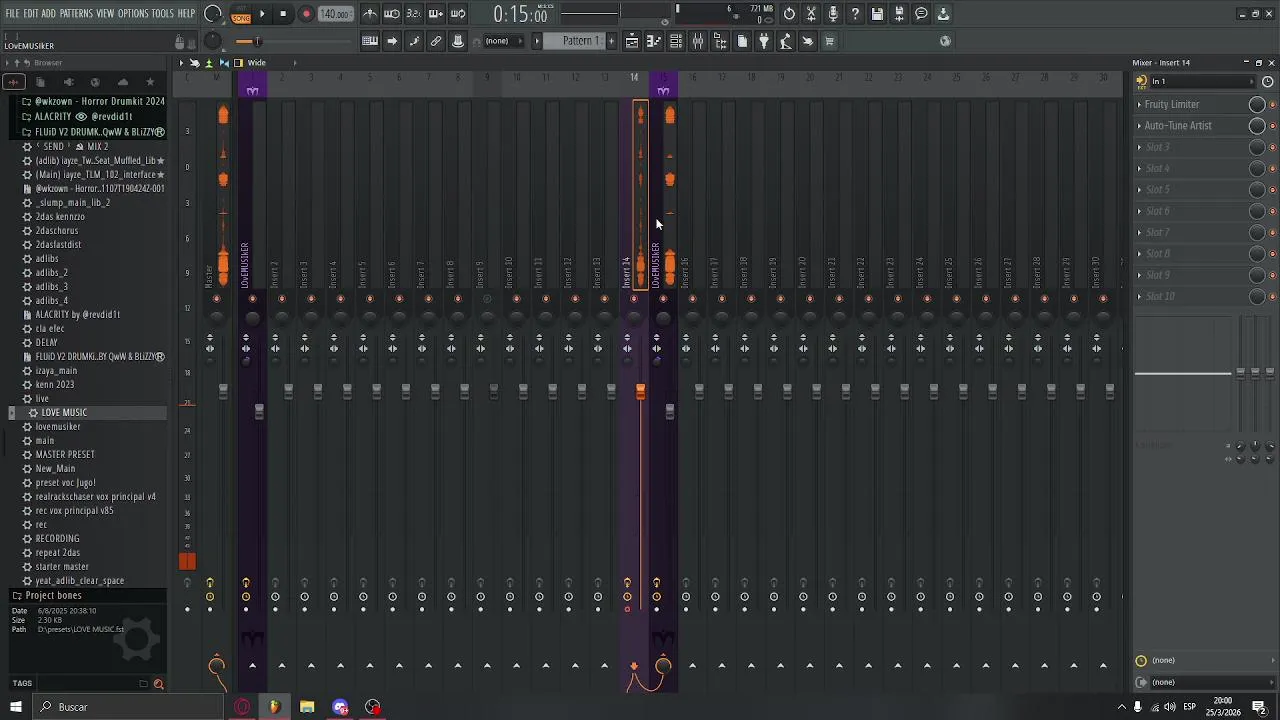Screen dimensions: 1280x720
Task: Open the render/export audio icon
Action: (x=899, y=14)
